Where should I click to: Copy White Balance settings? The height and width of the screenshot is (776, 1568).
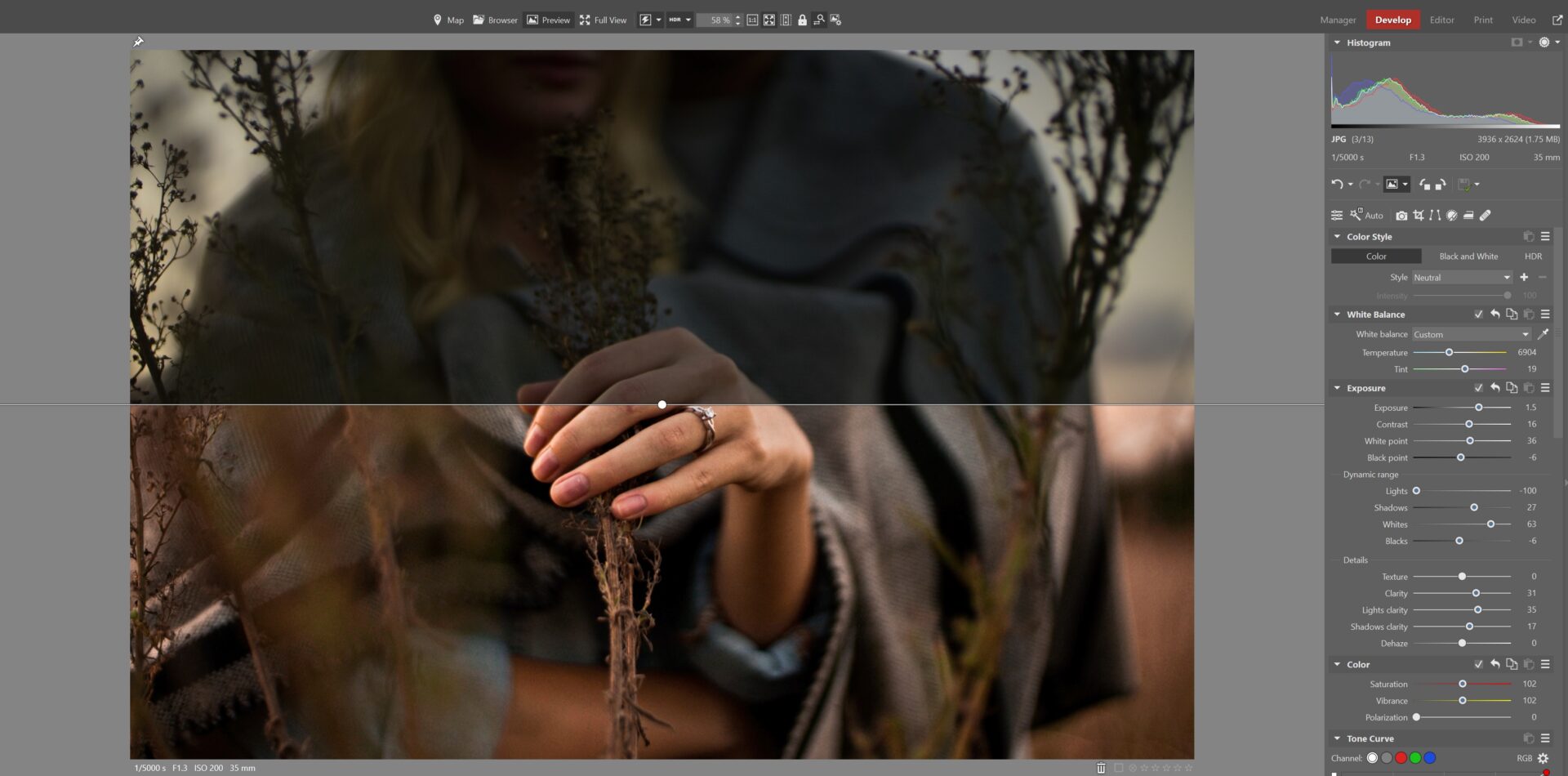[1512, 314]
